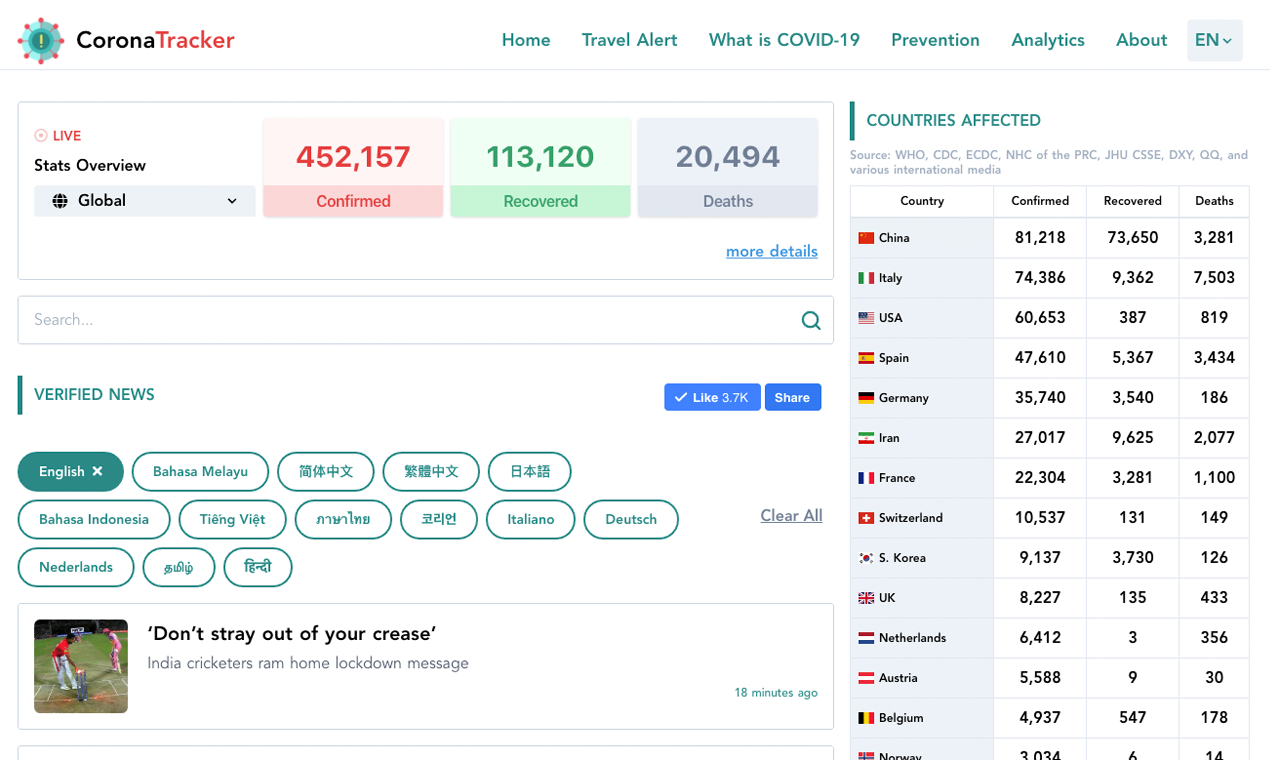Open the About nav item
Screen dimensions: 1270x760
[1141, 40]
